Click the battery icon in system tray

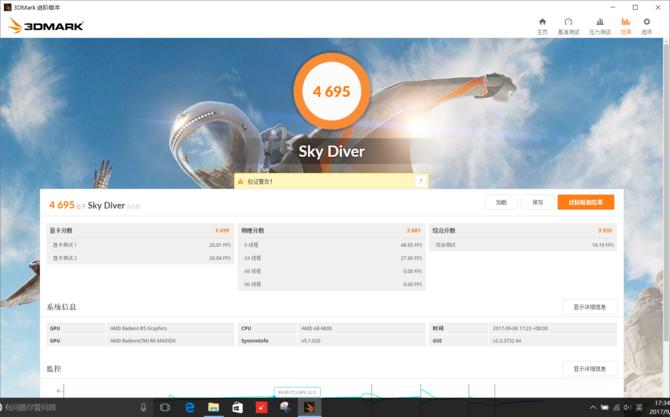pyautogui.click(x=605, y=408)
